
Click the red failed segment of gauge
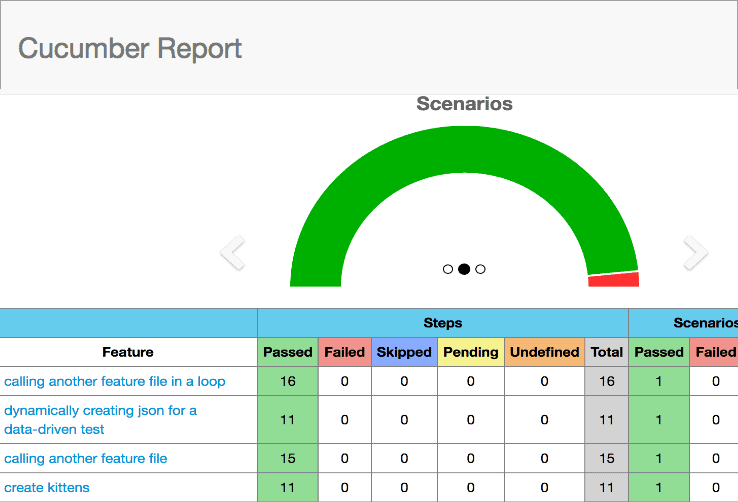tap(614, 279)
